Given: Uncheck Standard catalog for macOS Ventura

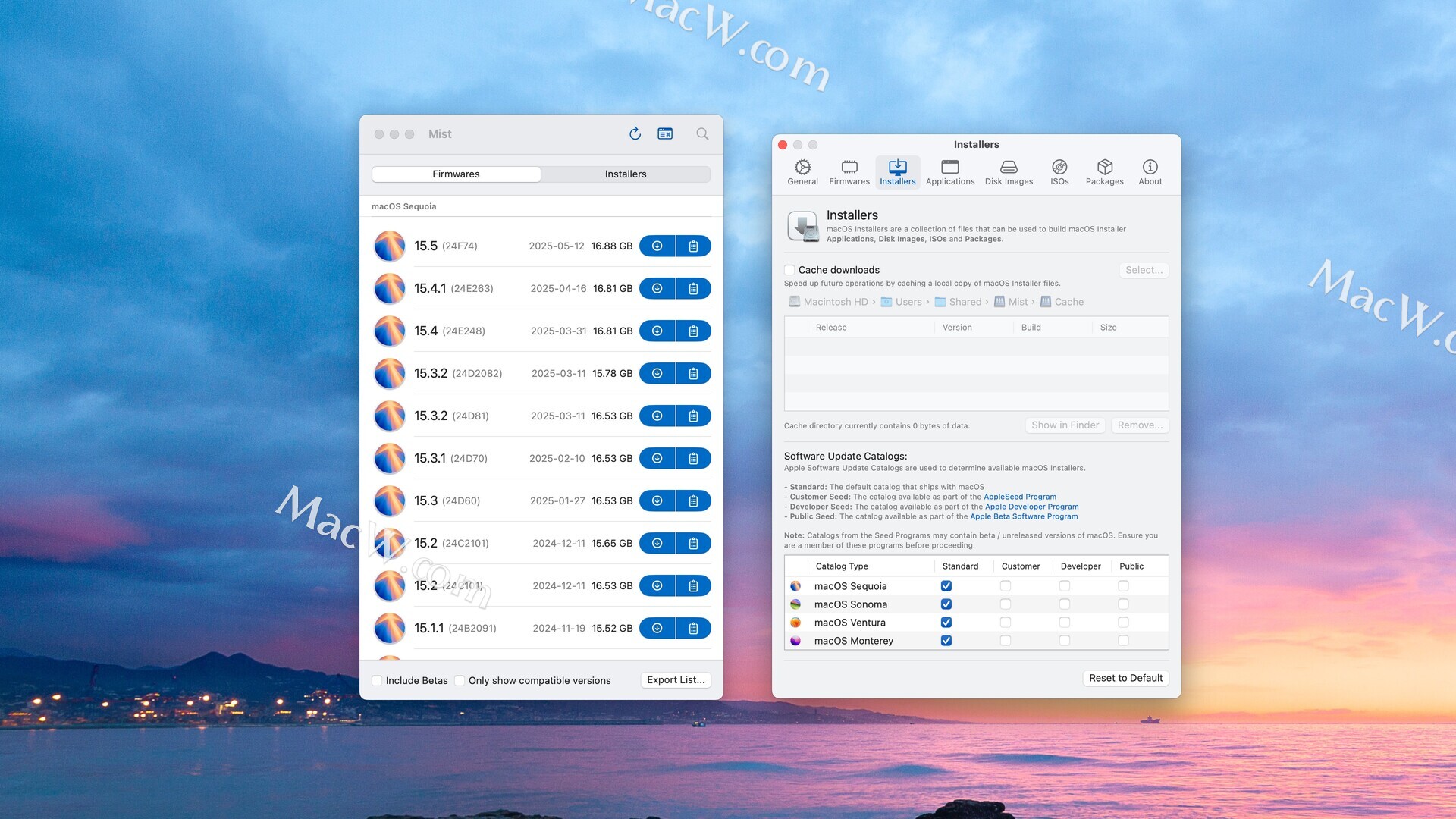Looking at the screenshot, I should pos(946,623).
